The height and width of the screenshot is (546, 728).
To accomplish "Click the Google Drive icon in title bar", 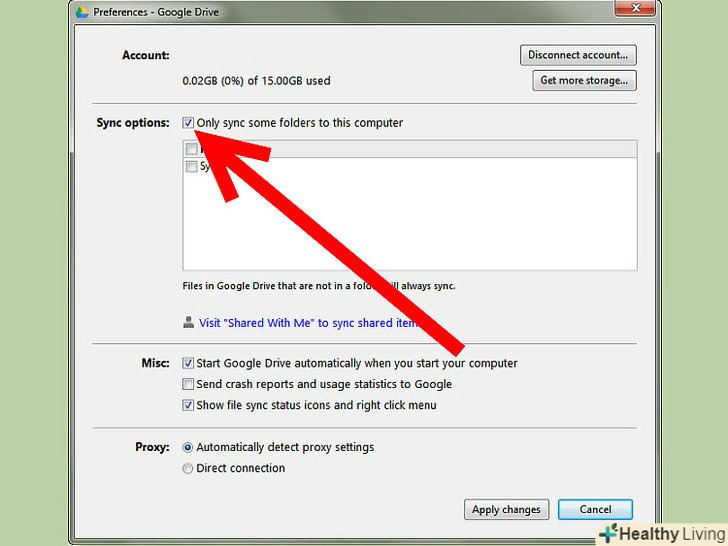I will click(82, 12).
